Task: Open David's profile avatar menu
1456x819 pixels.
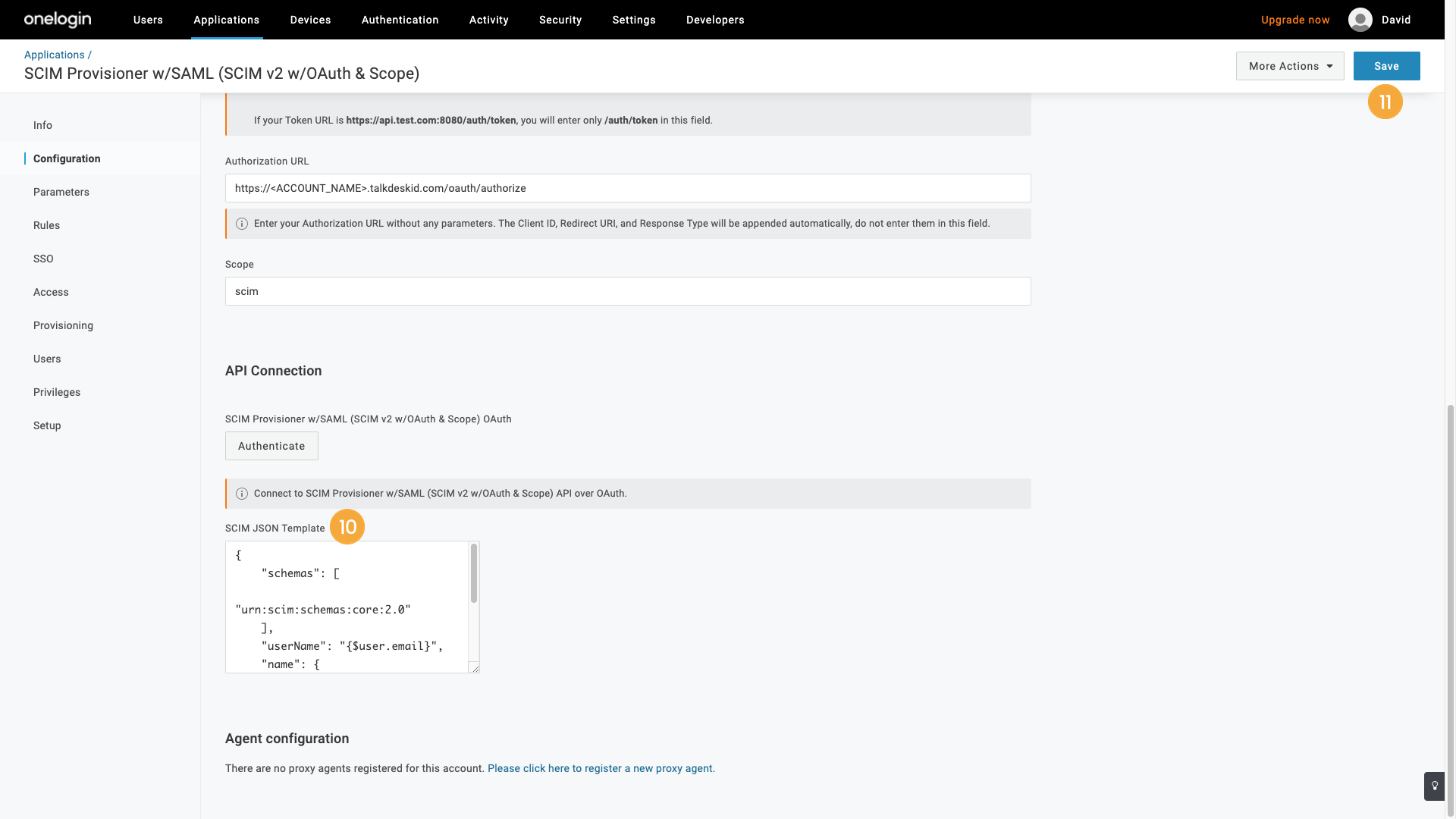Action: [1360, 20]
